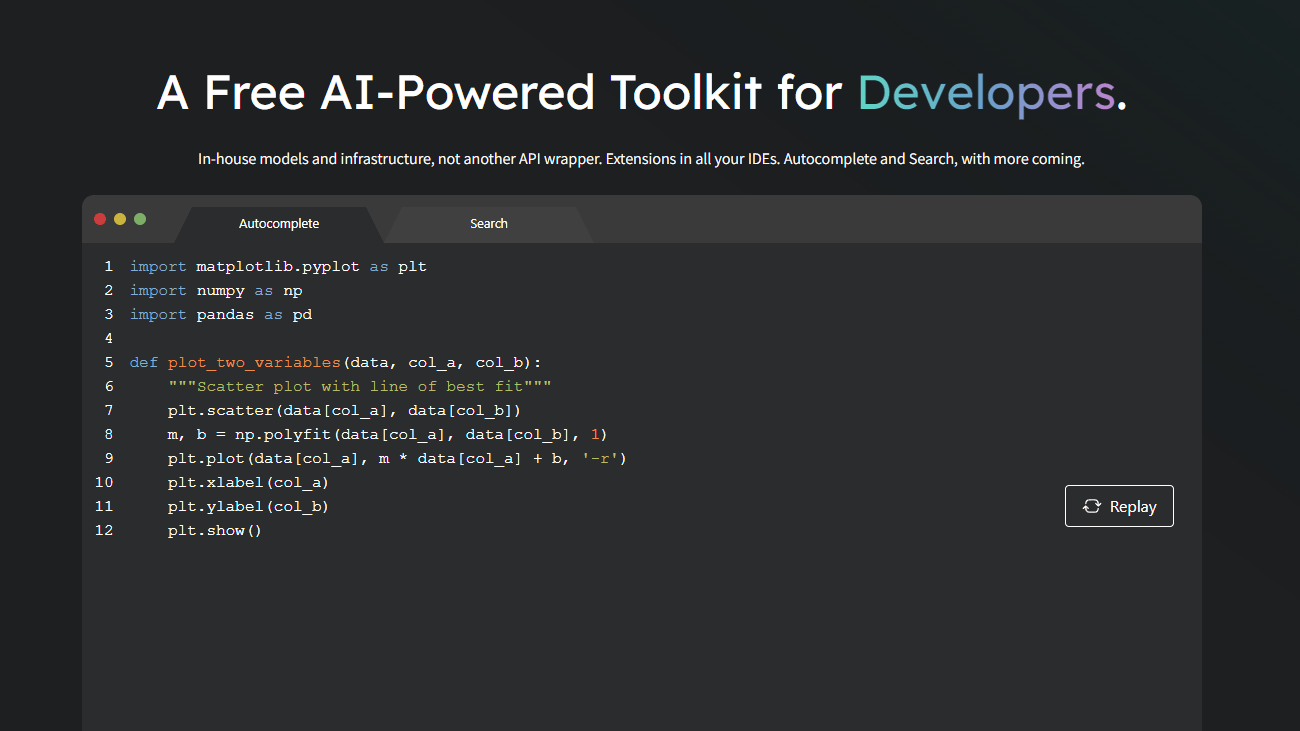Viewport: 1300px width, 731px height.
Task: Open the Search tab
Action: point(489,224)
